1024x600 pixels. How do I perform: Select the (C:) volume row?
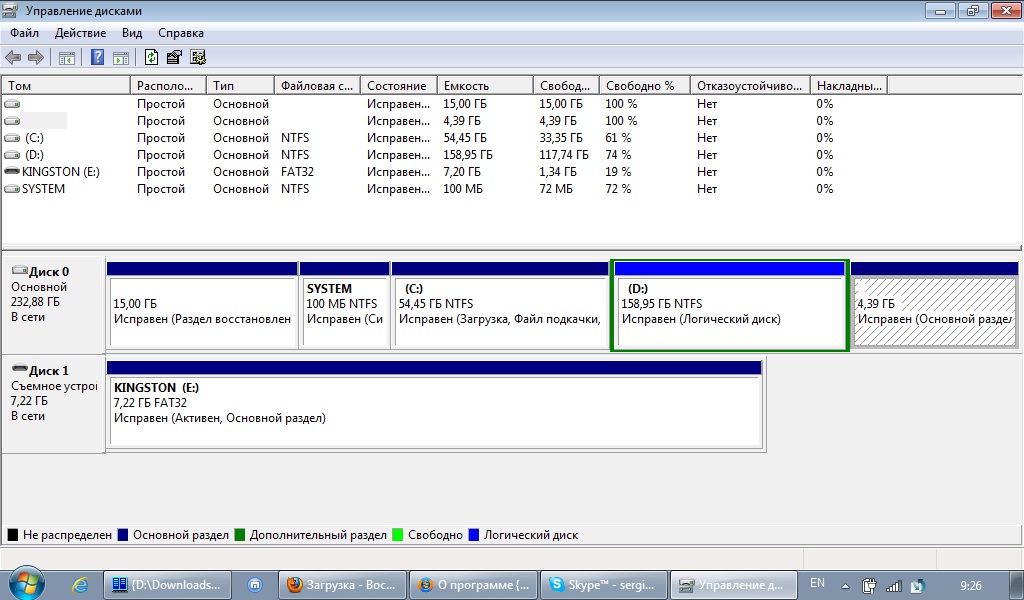[x=444, y=138]
